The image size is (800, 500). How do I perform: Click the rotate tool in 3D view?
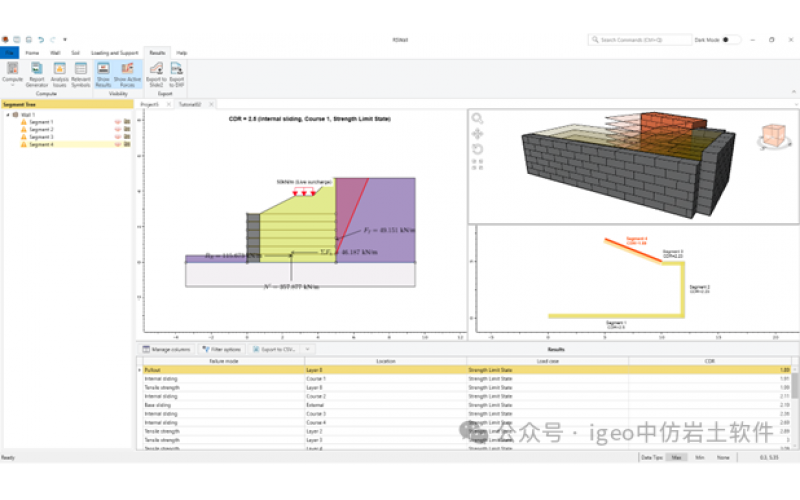[478, 149]
